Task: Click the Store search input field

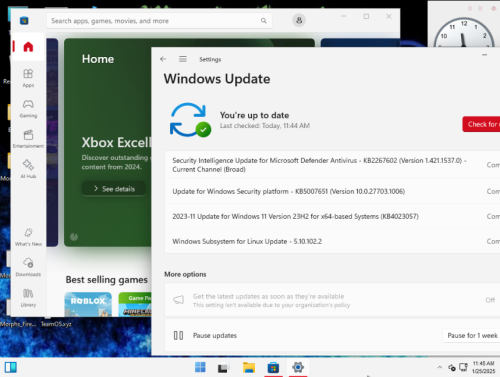Action: point(159,21)
